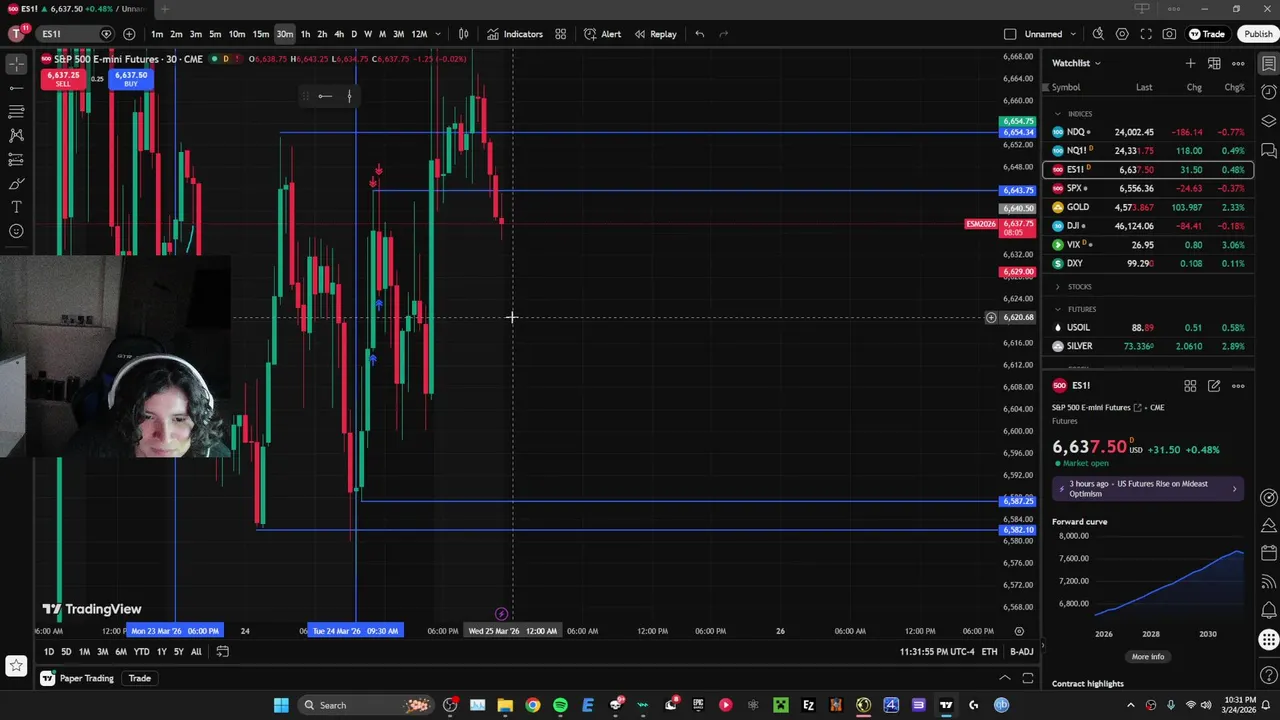Image resolution: width=1280 pixels, height=720 pixels.
Task: Switch to the 1m timeframe
Action: [x=157, y=34]
